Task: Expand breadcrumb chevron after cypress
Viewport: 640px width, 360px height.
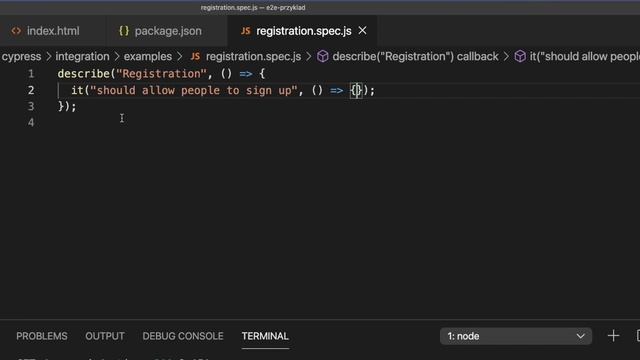Action: (49, 56)
